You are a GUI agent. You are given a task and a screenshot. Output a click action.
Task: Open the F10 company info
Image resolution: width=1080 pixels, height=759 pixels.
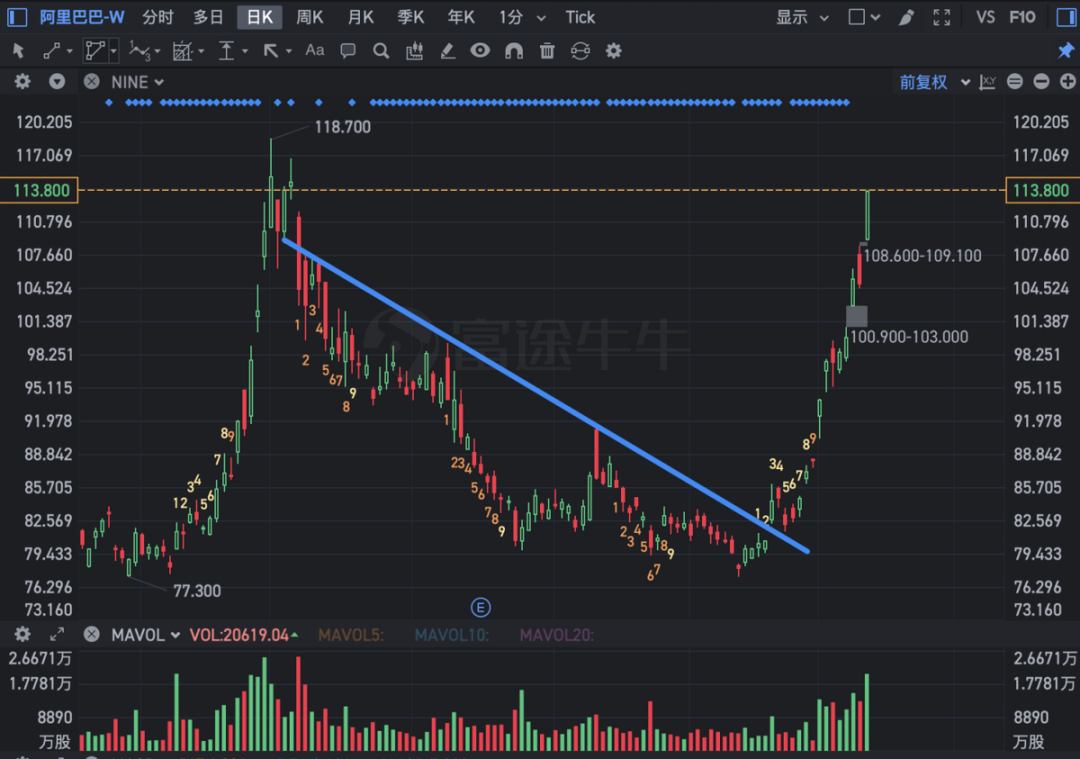(1022, 17)
